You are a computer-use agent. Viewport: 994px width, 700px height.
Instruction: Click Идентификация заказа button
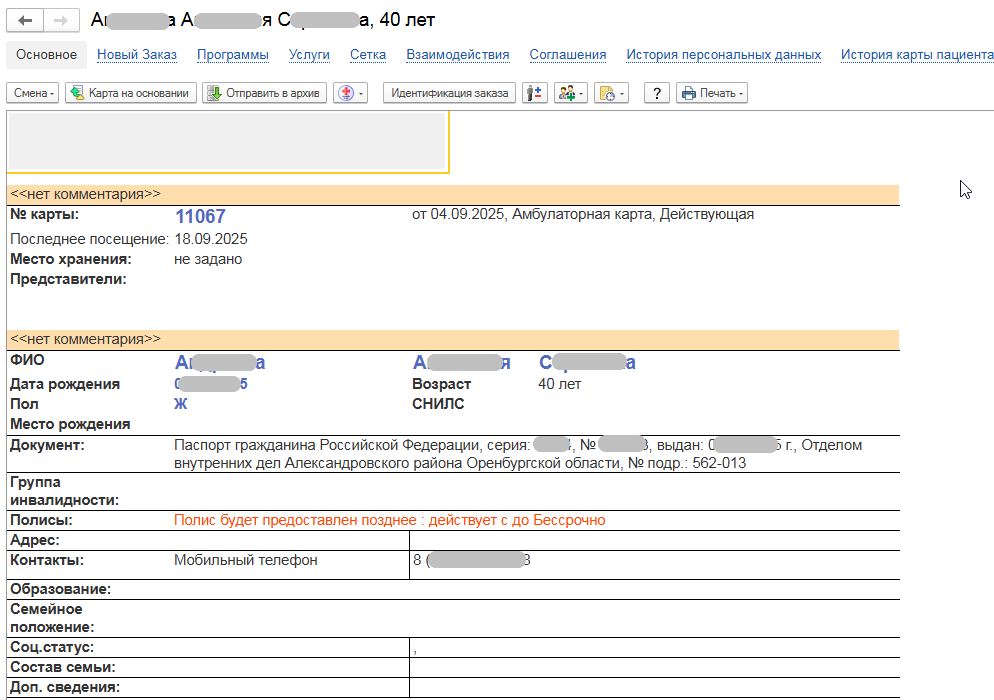449,93
